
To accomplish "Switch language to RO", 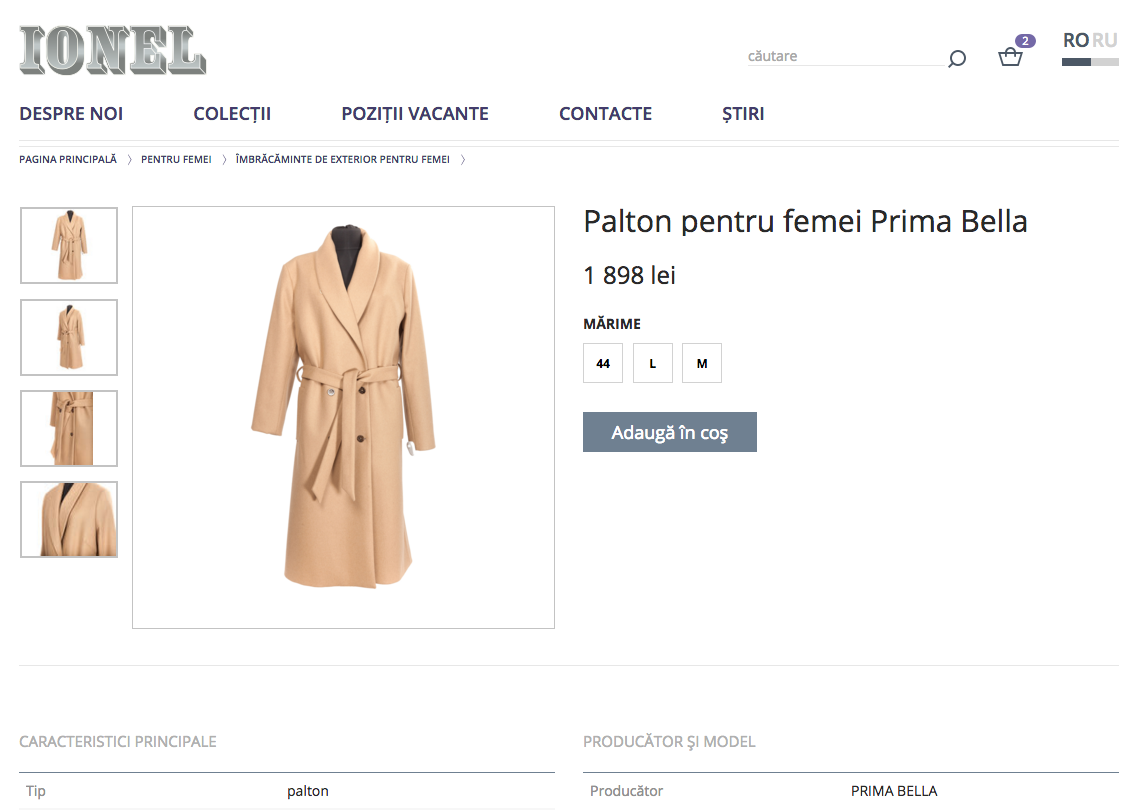I will pos(1075,41).
